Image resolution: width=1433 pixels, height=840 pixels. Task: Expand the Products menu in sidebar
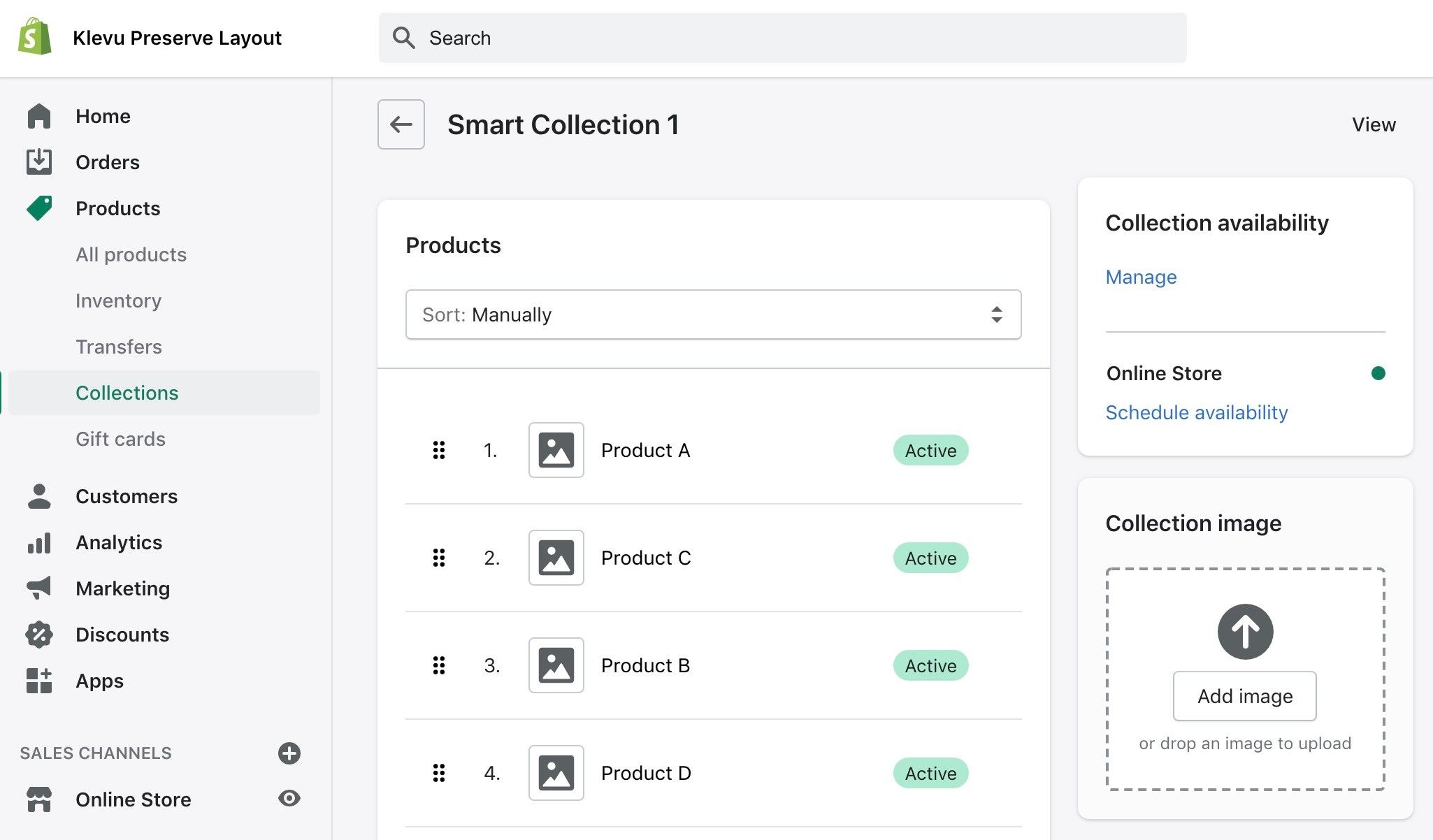pyautogui.click(x=117, y=208)
